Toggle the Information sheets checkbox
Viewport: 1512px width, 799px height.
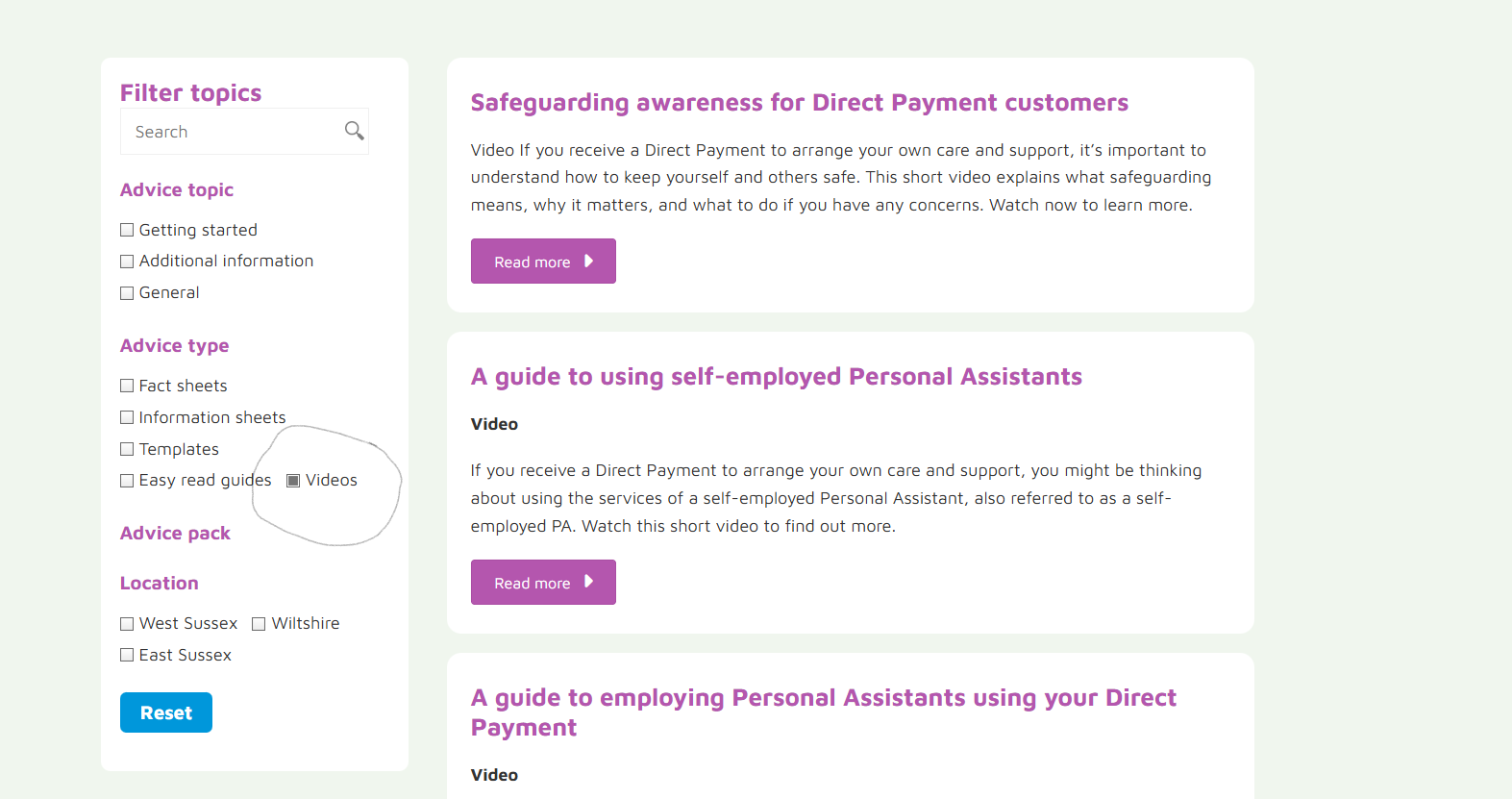(x=127, y=417)
